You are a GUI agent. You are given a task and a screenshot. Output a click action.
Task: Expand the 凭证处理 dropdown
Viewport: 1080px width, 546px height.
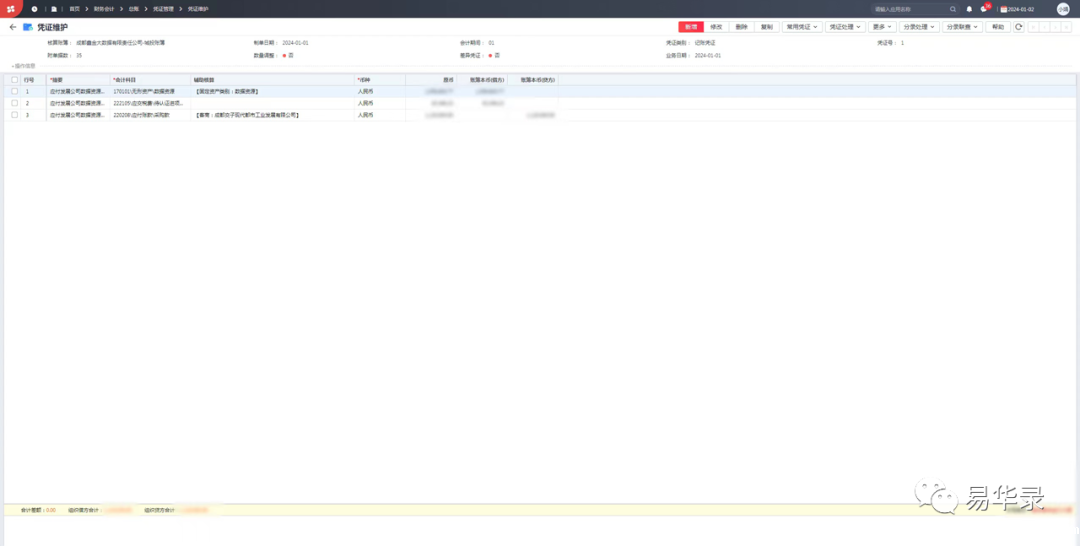[845, 27]
